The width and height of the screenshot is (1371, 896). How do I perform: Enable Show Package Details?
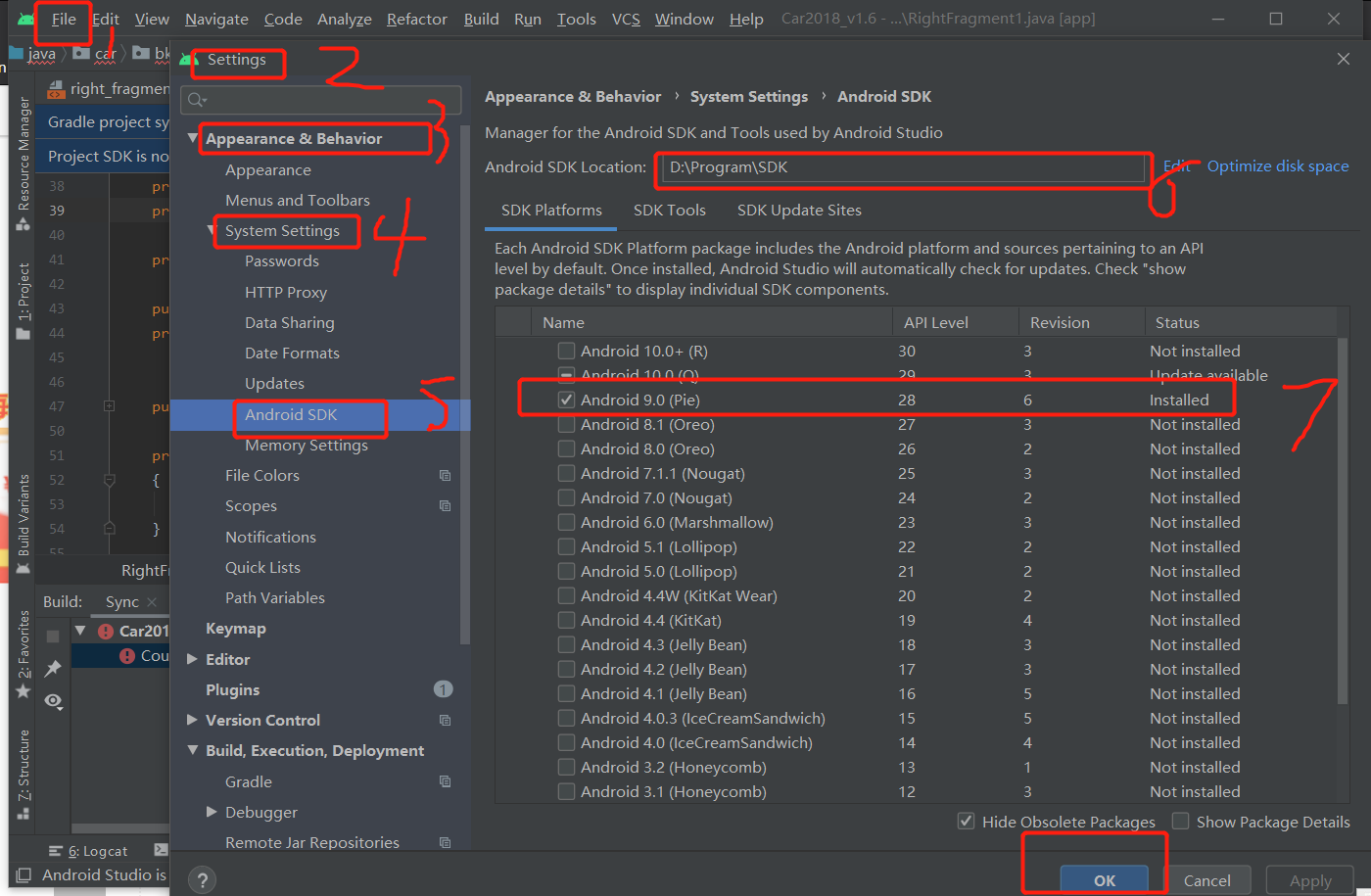coord(1180,822)
